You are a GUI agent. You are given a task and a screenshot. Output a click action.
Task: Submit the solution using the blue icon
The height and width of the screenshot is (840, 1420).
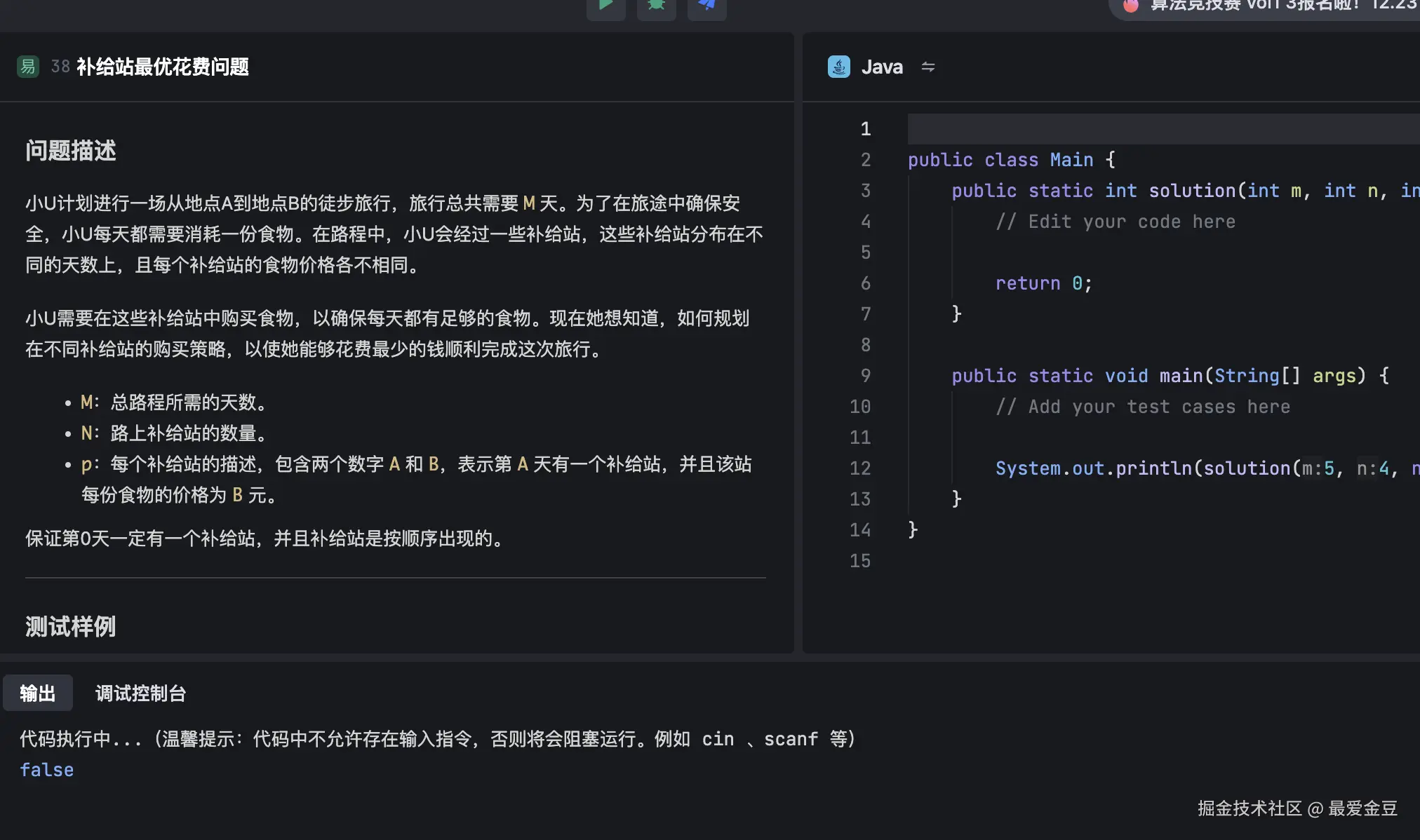pos(706,6)
